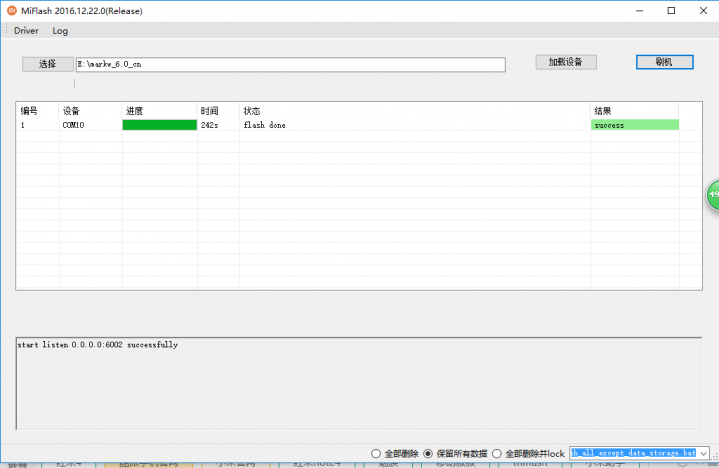Screen dimensions: 719x468
Task: Click the 选择 (select) button
Action: click(48, 64)
